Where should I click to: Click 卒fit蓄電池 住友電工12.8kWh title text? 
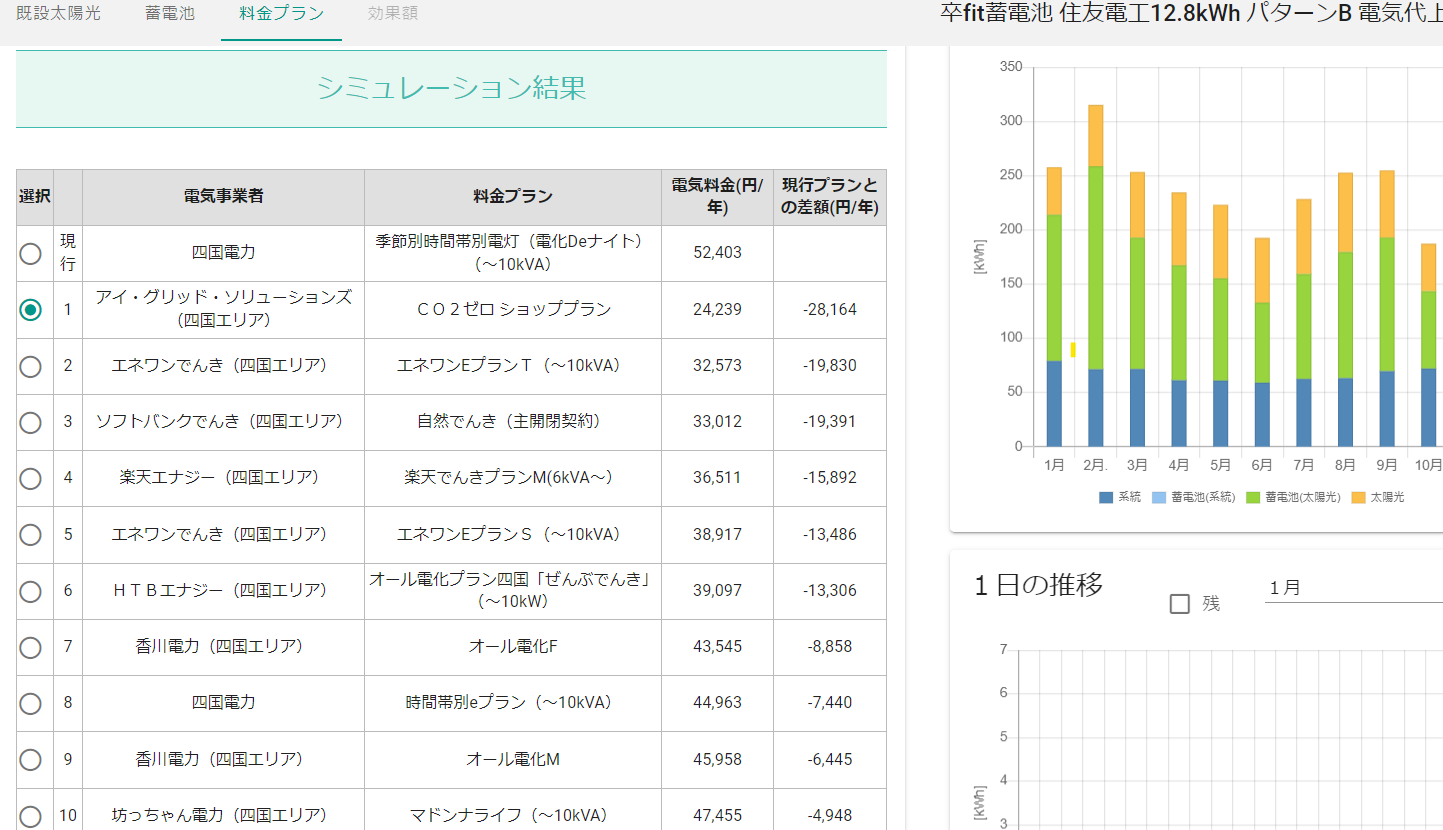1192,13
